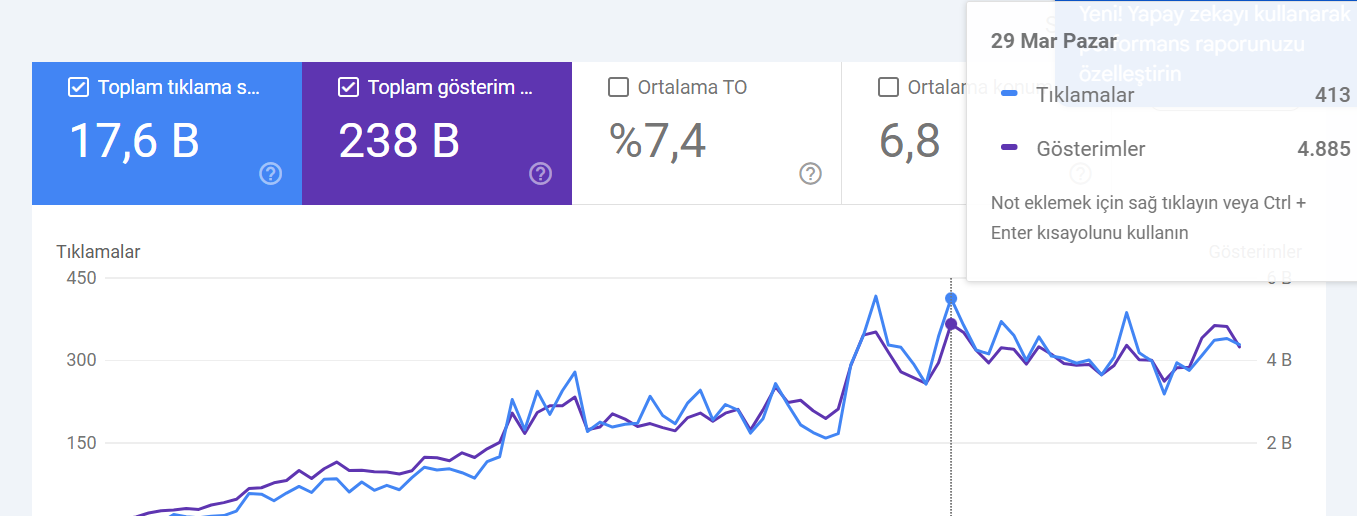Open help icon on Ortalama TO card
Screen dimensions: 1357x516
[810, 174]
